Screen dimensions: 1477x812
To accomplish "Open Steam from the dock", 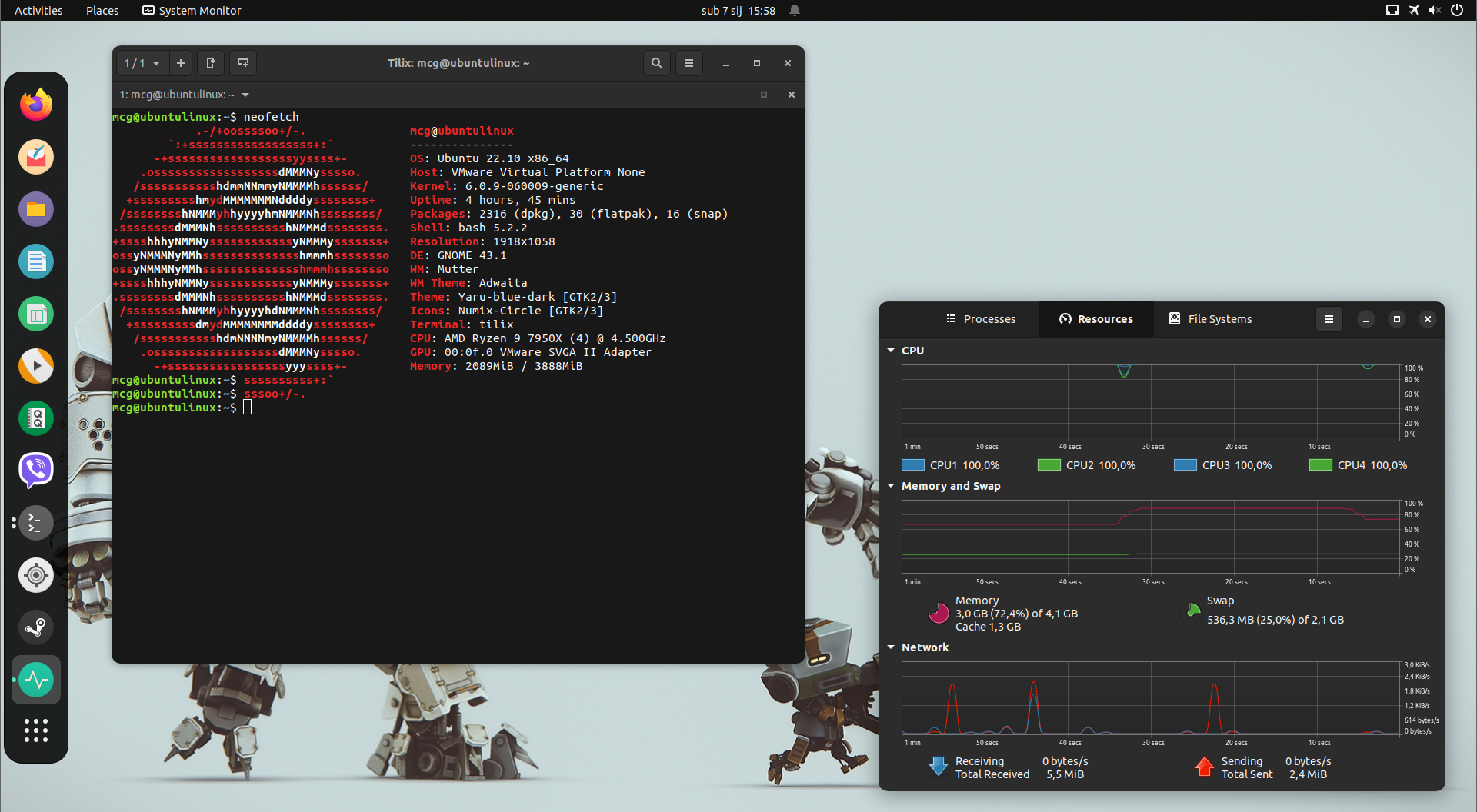I will pyautogui.click(x=36, y=627).
